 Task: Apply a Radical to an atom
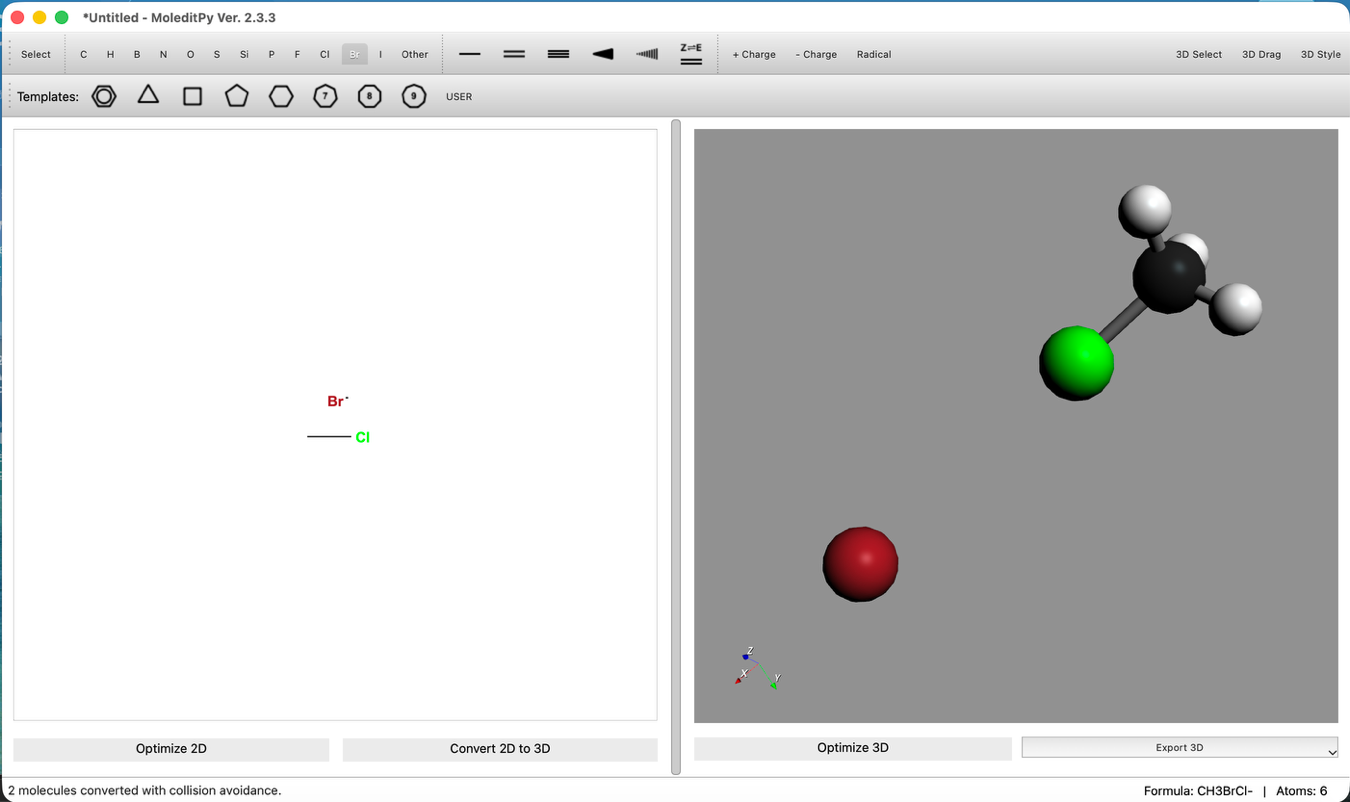tap(873, 54)
